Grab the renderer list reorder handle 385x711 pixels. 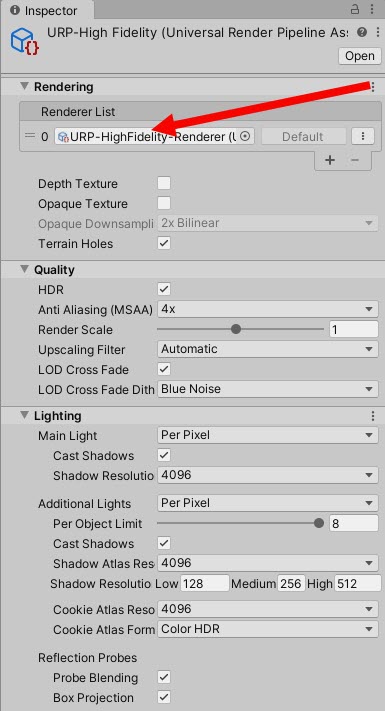coord(30,136)
